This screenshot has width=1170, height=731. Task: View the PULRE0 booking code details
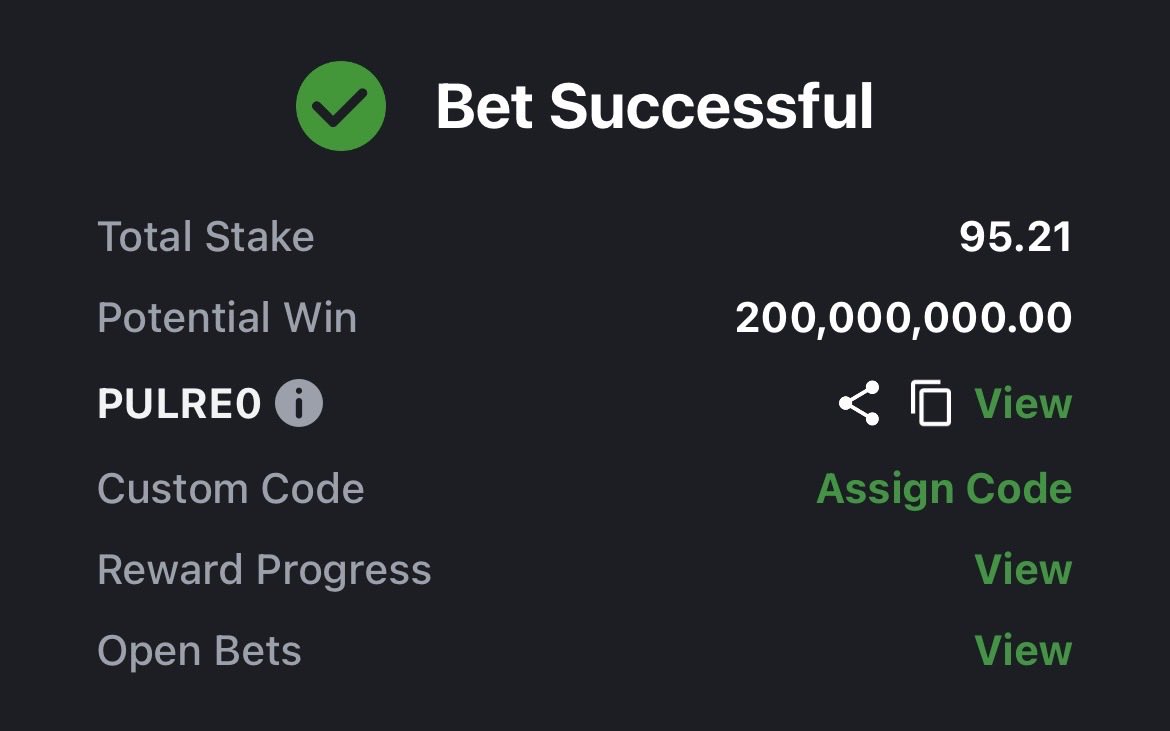(x=1023, y=403)
